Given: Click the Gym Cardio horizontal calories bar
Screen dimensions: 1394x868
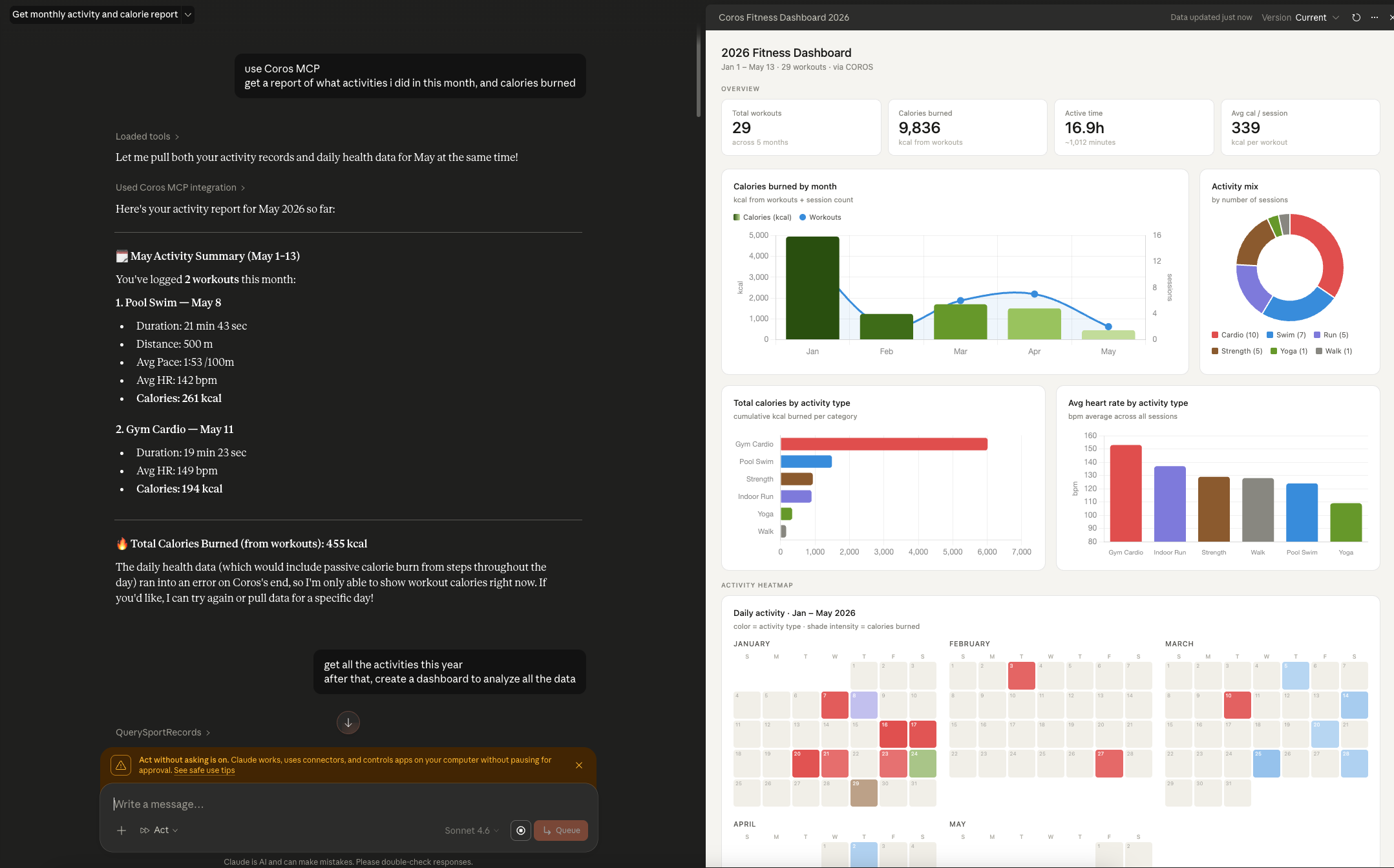Looking at the screenshot, I should pyautogui.click(x=884, y=444).
